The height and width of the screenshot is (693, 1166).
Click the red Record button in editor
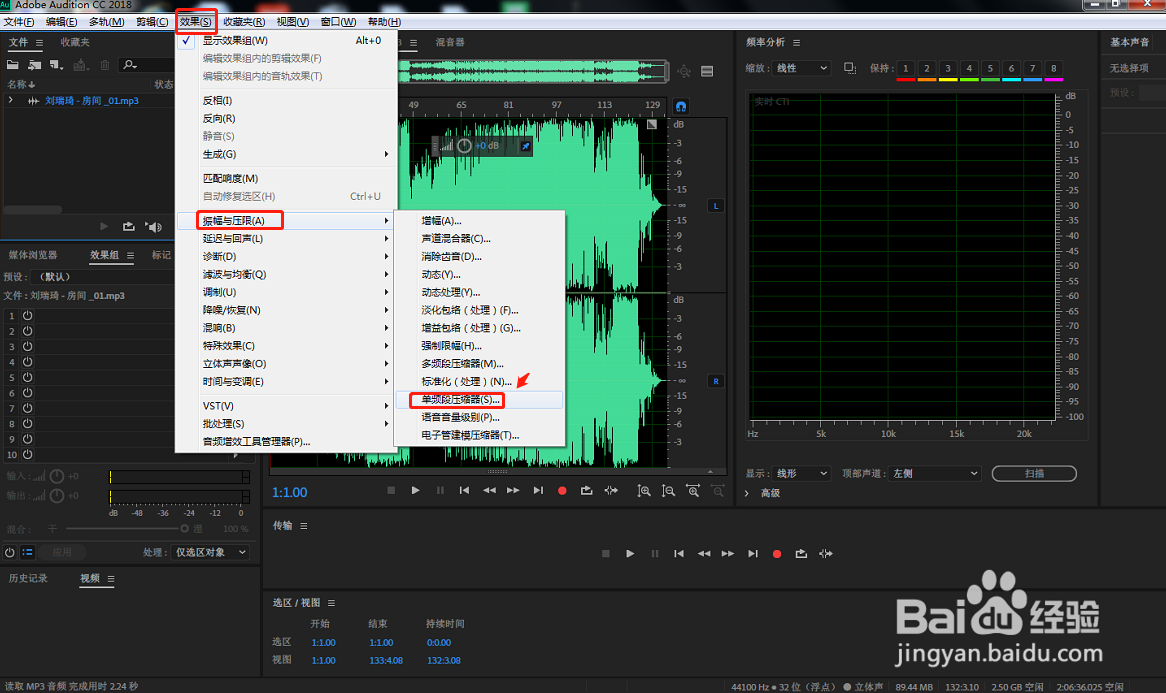point(562,491)
